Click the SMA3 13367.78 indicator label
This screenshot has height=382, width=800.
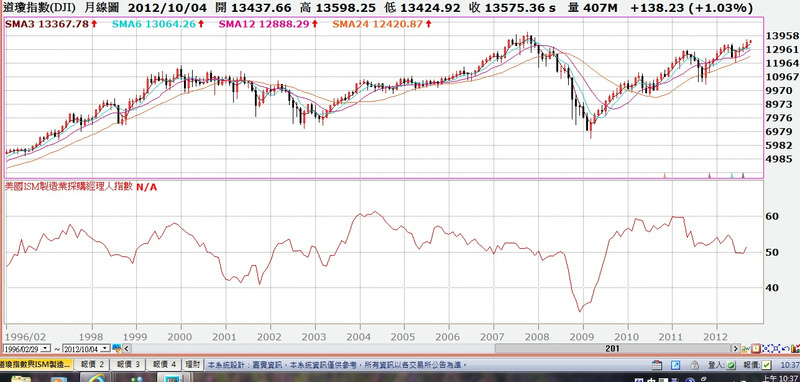click(x=51, y=24)
